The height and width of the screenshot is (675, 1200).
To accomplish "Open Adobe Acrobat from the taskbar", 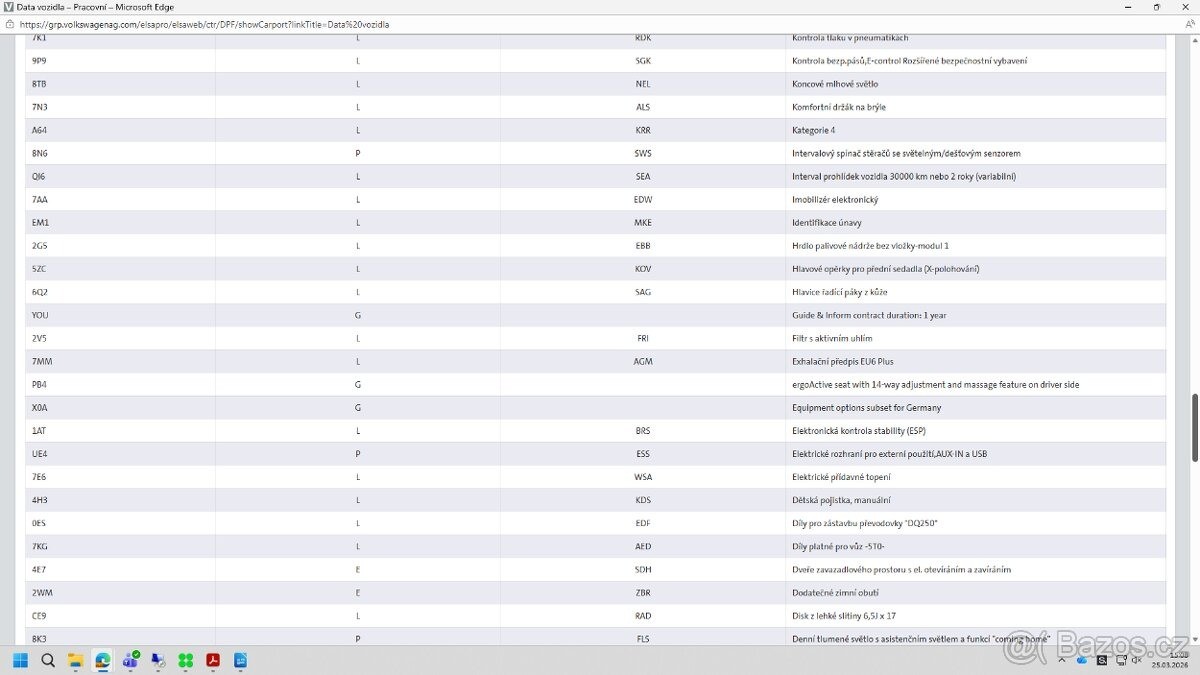I will coord(213,660).
